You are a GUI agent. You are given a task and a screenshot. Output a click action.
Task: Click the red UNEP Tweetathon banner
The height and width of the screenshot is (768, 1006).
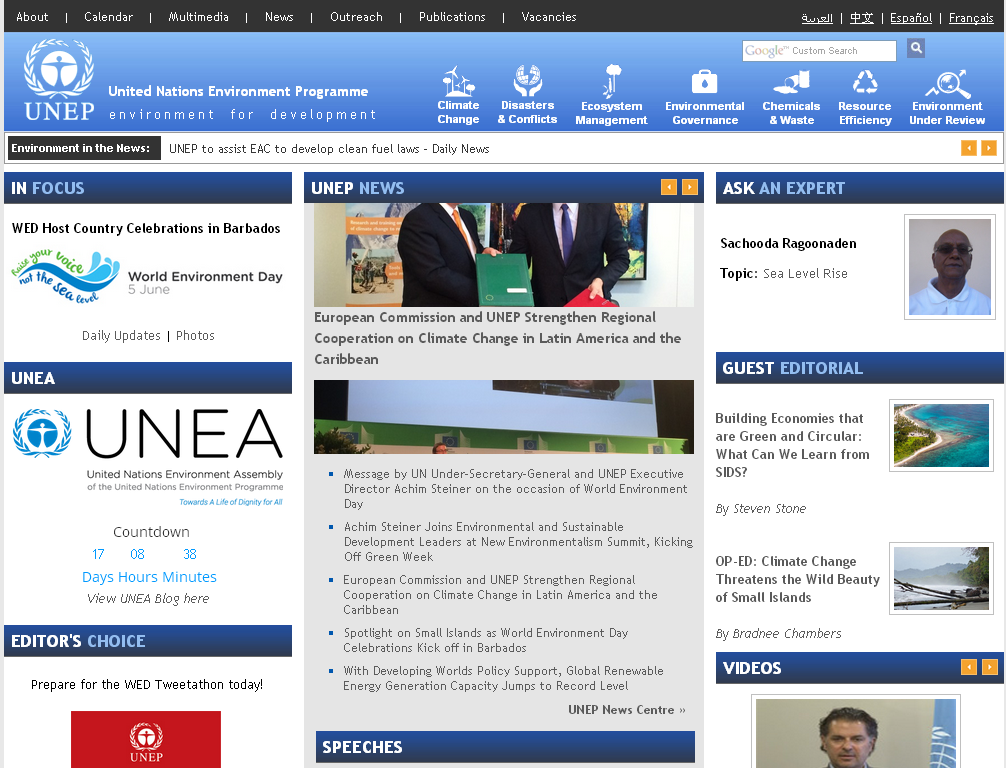pyautogui.click(x=146, y=739)
